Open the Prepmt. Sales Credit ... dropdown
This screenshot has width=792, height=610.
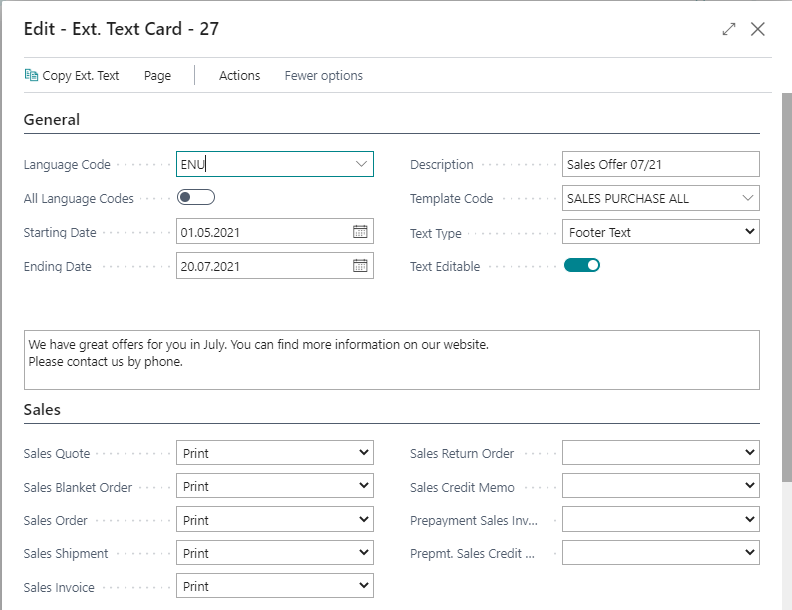[x=661, y=553]
